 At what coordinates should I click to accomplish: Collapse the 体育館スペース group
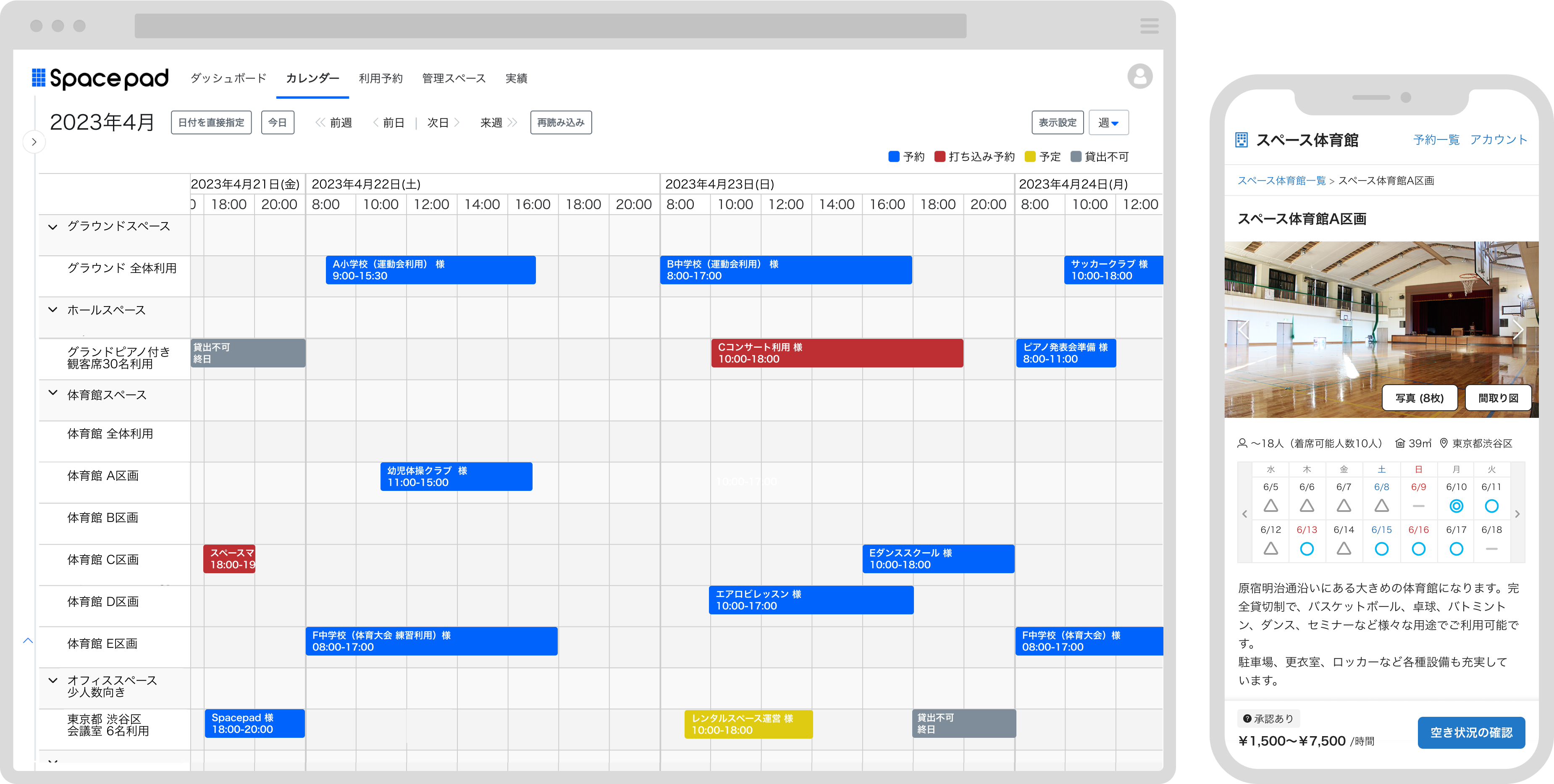53,393
